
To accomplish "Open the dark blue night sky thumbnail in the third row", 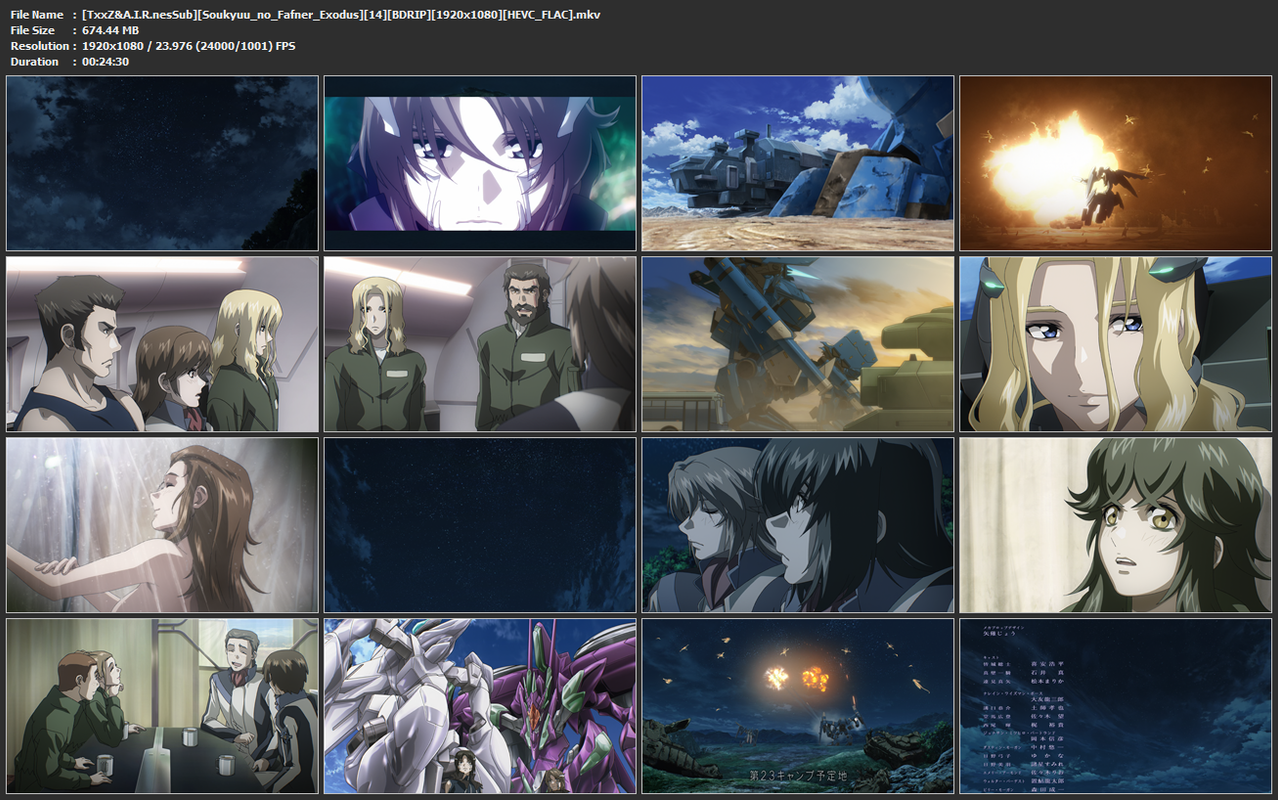I will pos(480,525).
